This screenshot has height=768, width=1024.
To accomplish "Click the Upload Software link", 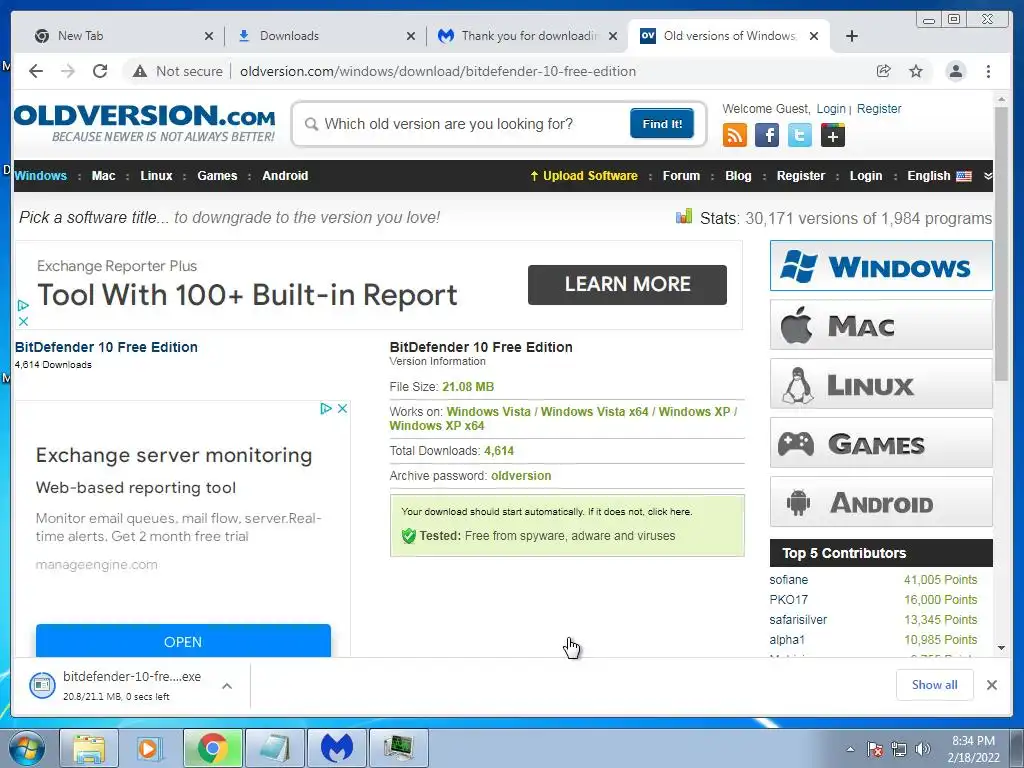I will [583, 176].
